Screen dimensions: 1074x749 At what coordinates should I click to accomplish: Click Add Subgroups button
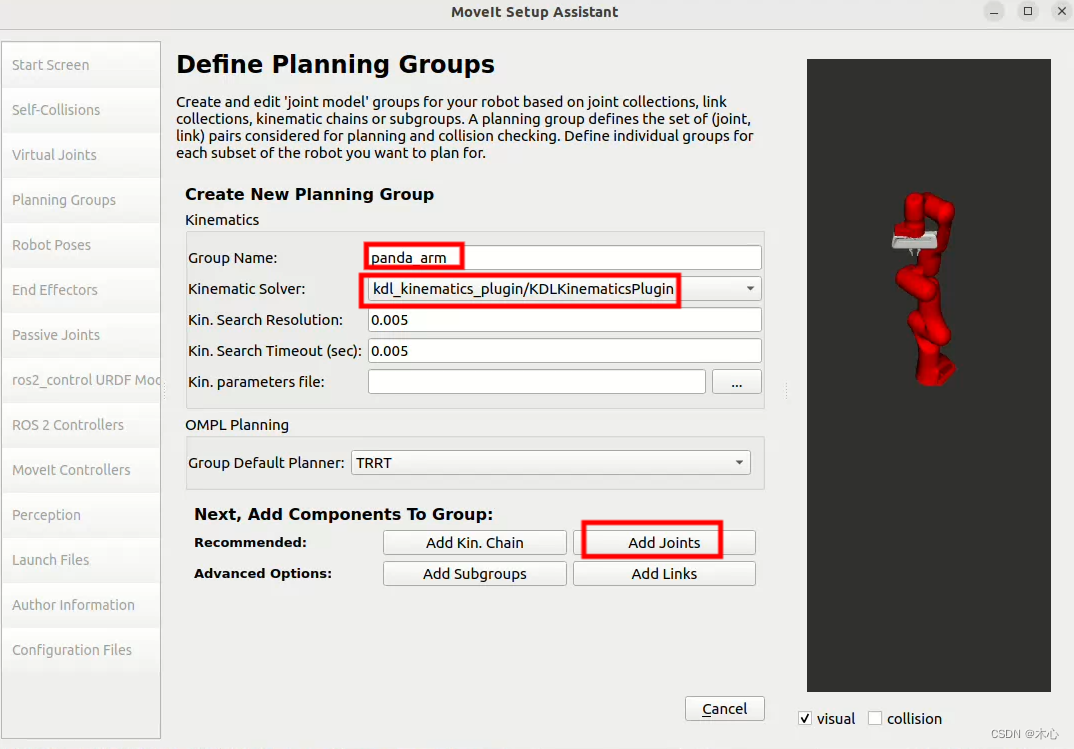point(475,574)
